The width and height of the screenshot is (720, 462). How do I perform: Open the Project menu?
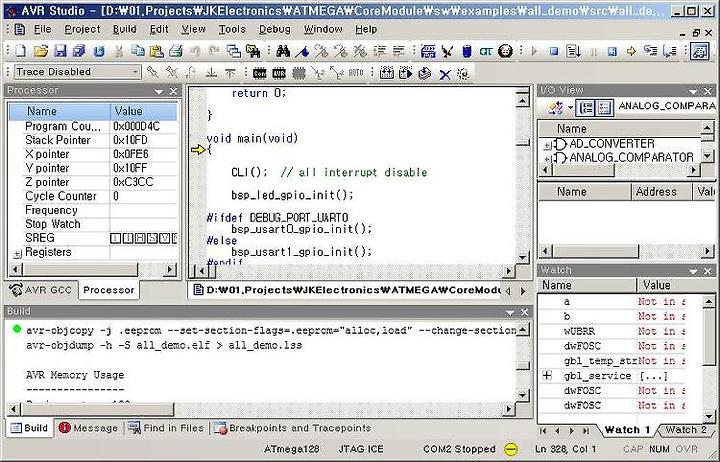tap(82, 29)
